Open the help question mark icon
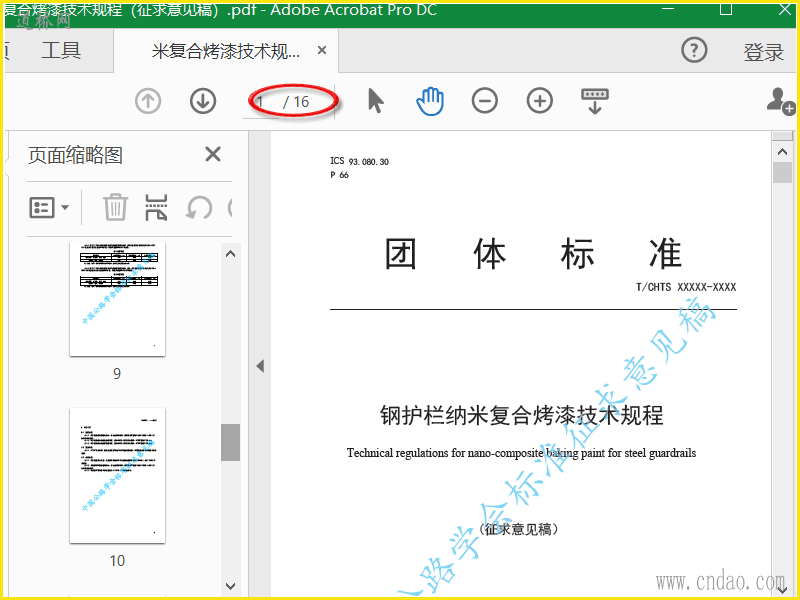 click(694, 51)
